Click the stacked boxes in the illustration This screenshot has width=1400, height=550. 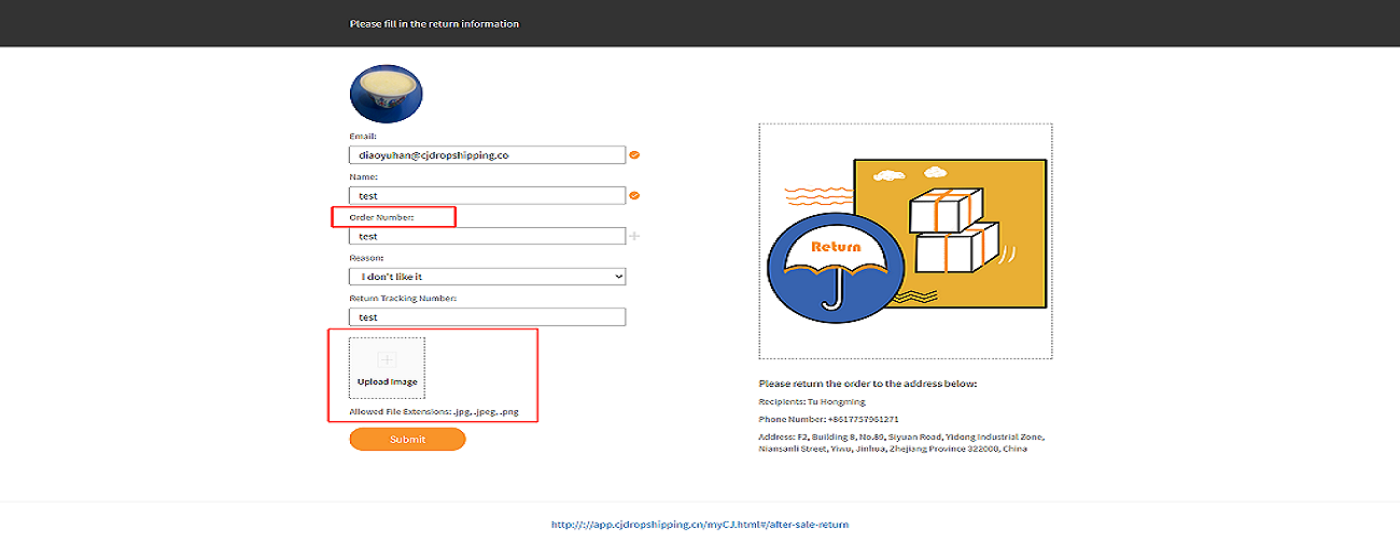click(950, 232)
